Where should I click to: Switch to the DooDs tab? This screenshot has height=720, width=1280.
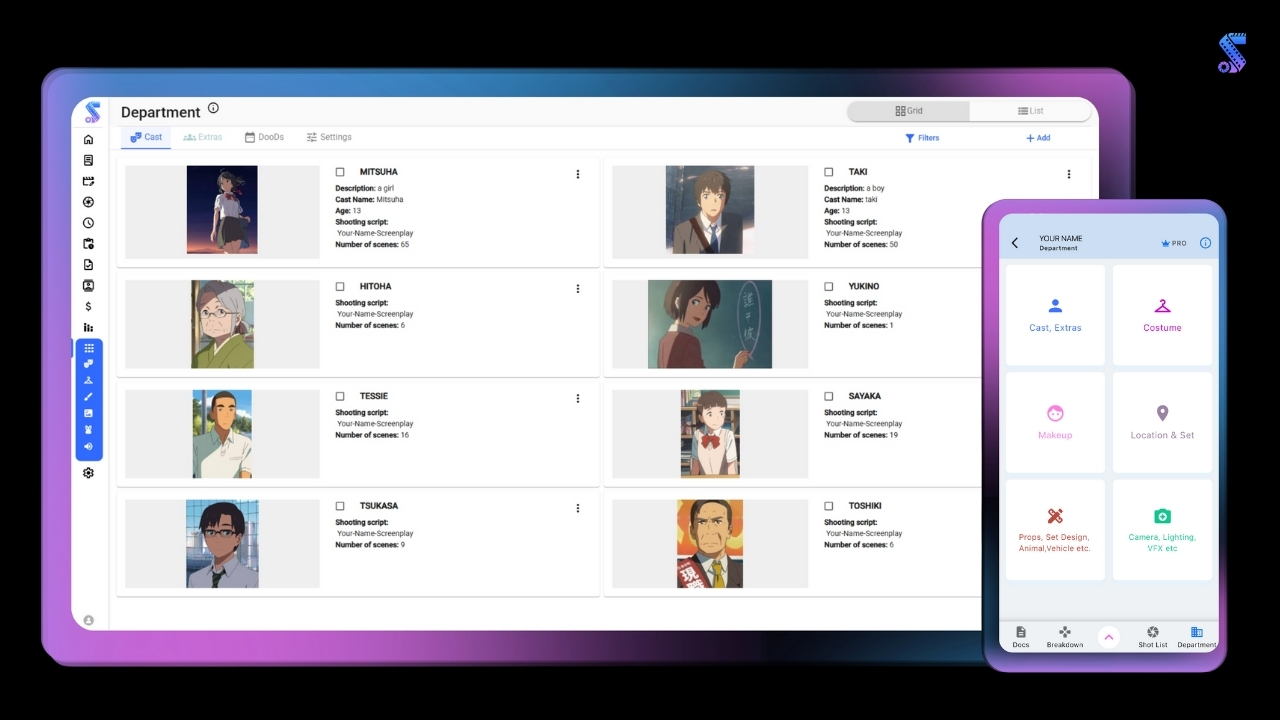coord(264,137)
